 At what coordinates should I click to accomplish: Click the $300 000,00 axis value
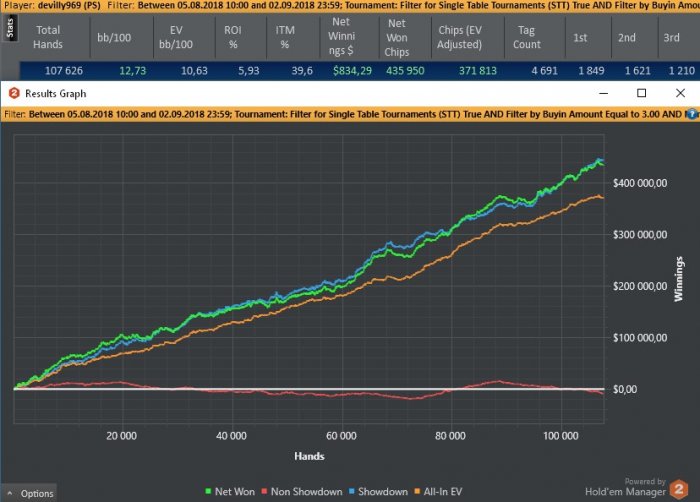pos(640,235)
